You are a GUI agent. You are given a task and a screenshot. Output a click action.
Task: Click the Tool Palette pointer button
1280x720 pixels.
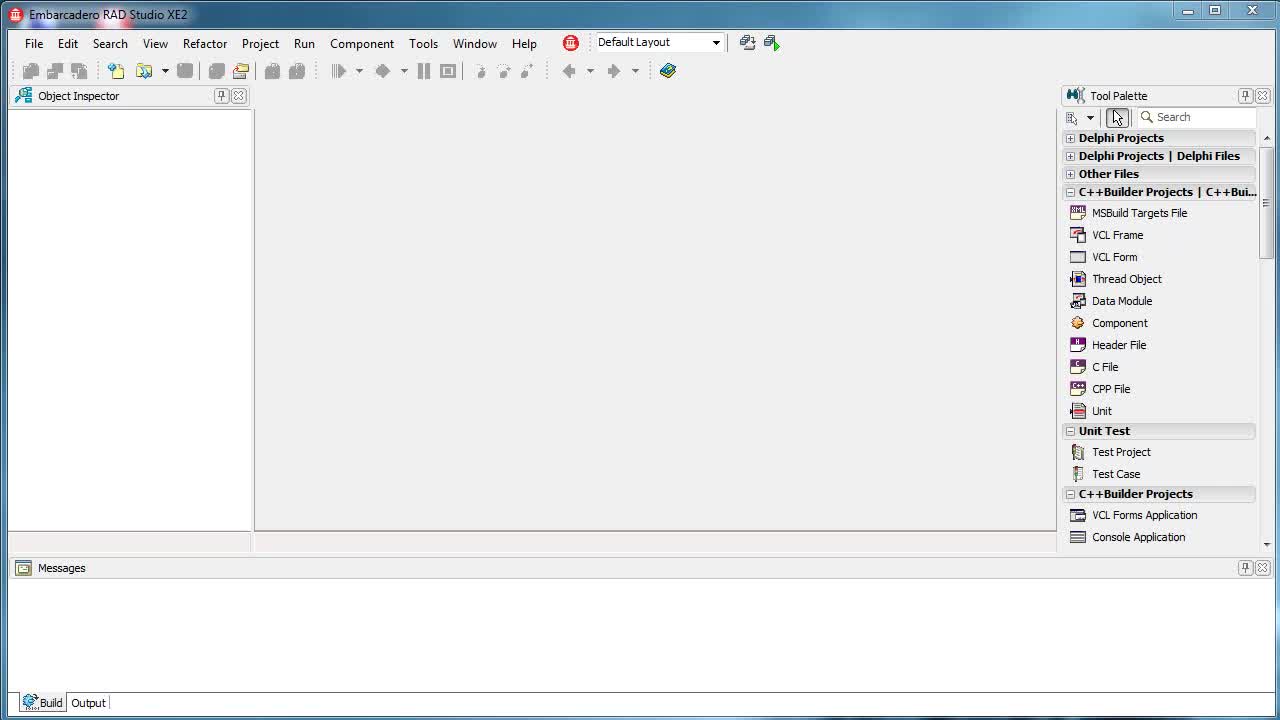tap(1117, 118)
